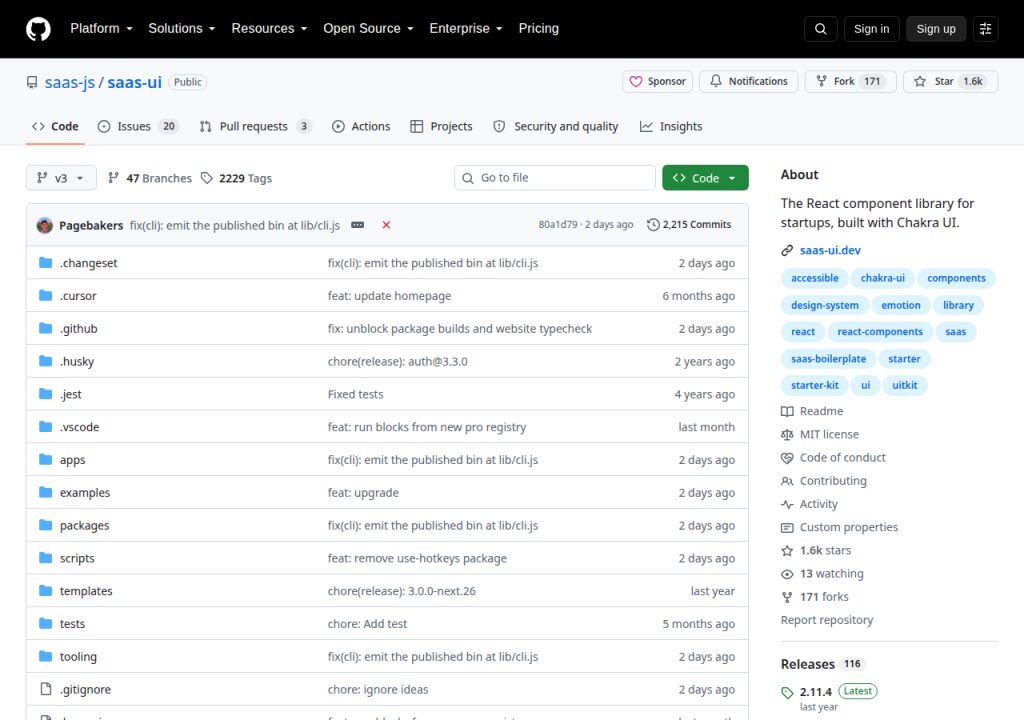This screenshot has height=720, width=1024.
Task: Open 2,215 Commits history link
Action: (689, 225)
